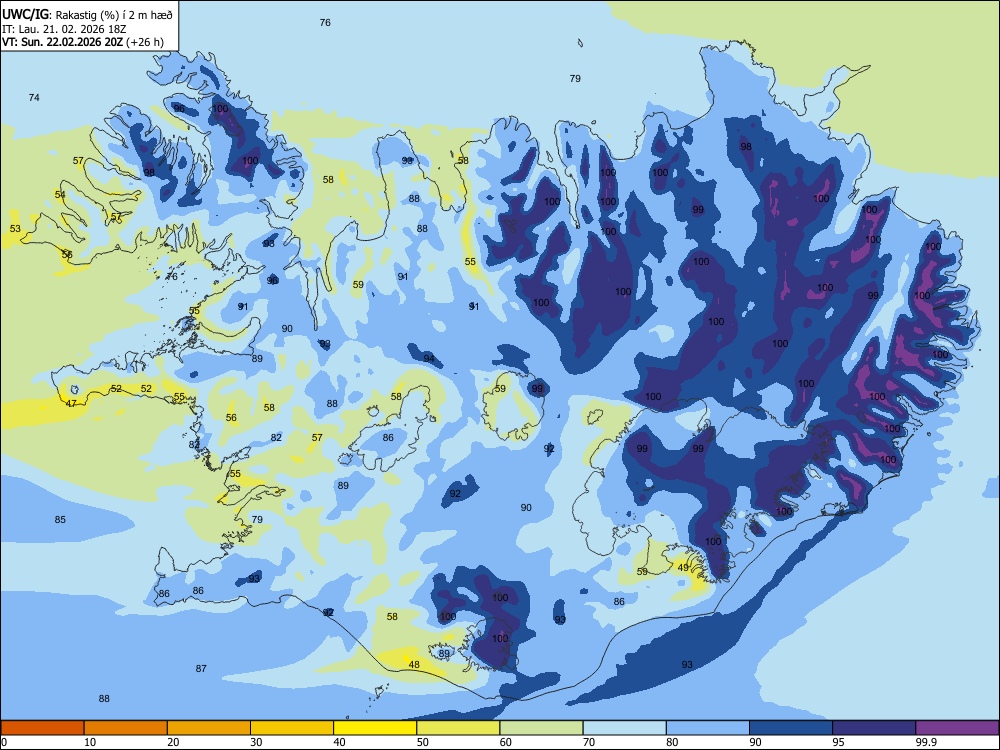Click the 60–70 light green legend swatch

tap(541, 728)
